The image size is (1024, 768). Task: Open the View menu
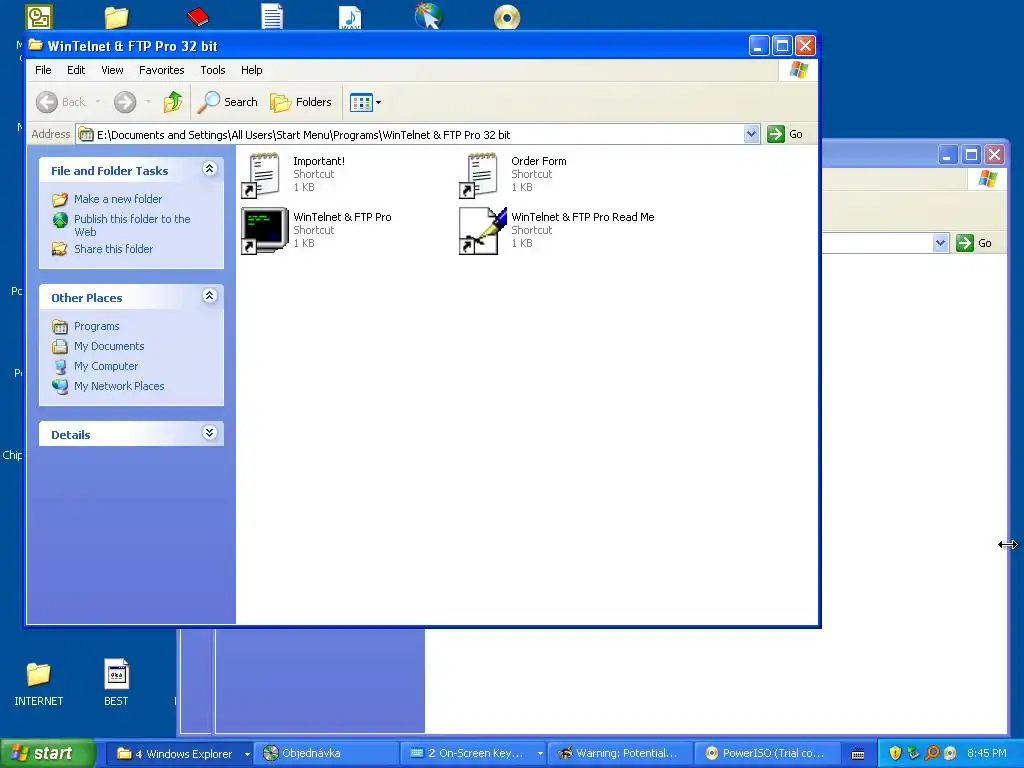(112, 70)
